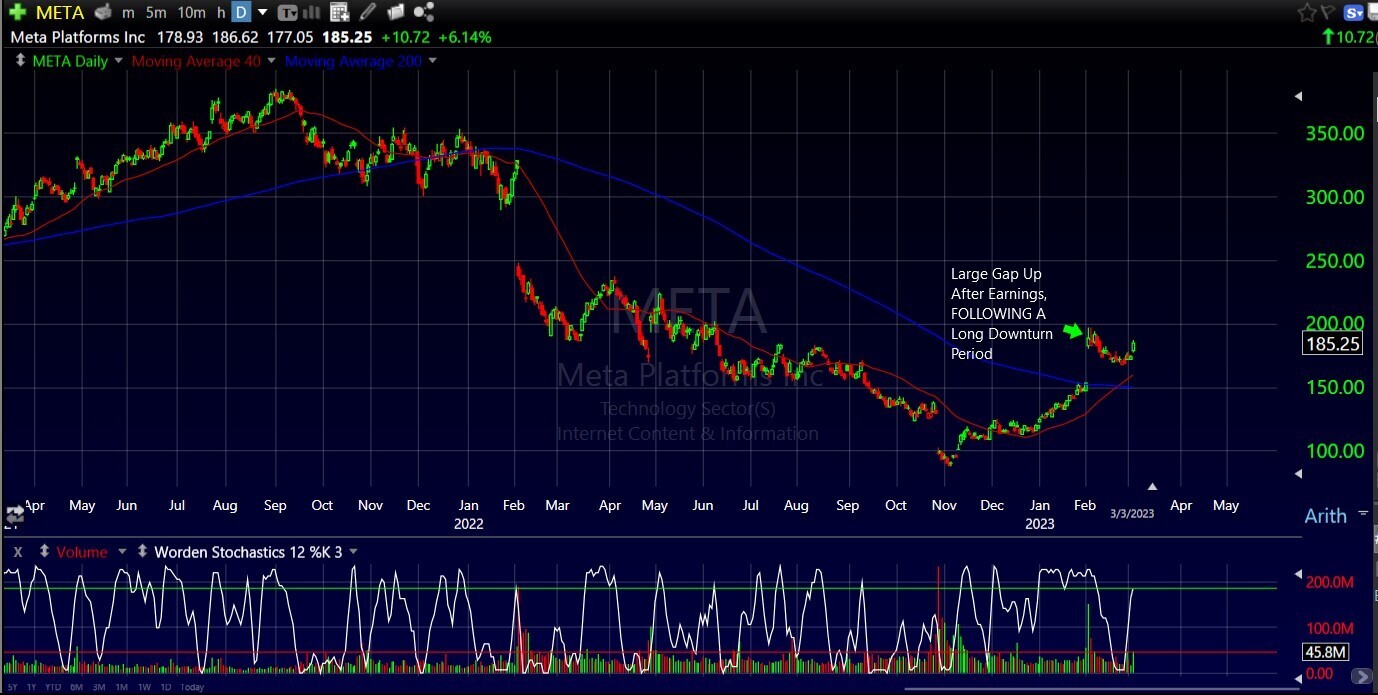1378x695 pixels.
Task: Click the Worden Stochastics 12 %K 3 label
Action: coord(248,551)
